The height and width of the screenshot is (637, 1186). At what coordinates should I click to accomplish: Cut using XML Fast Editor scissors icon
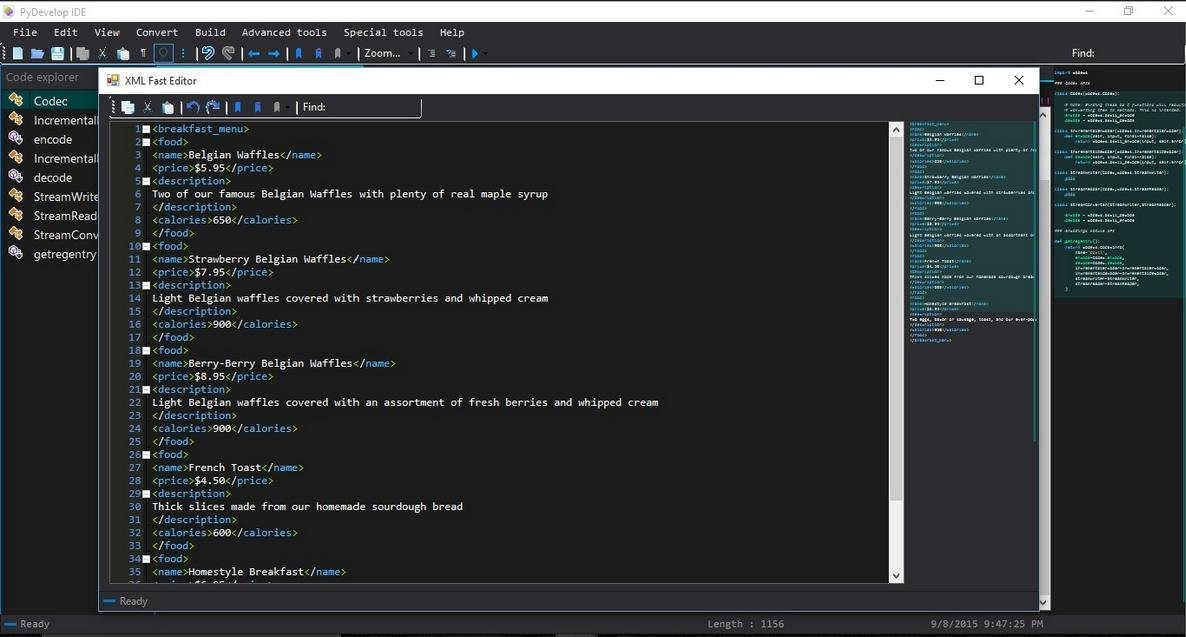pyautogui.click(x=147, y=107)
